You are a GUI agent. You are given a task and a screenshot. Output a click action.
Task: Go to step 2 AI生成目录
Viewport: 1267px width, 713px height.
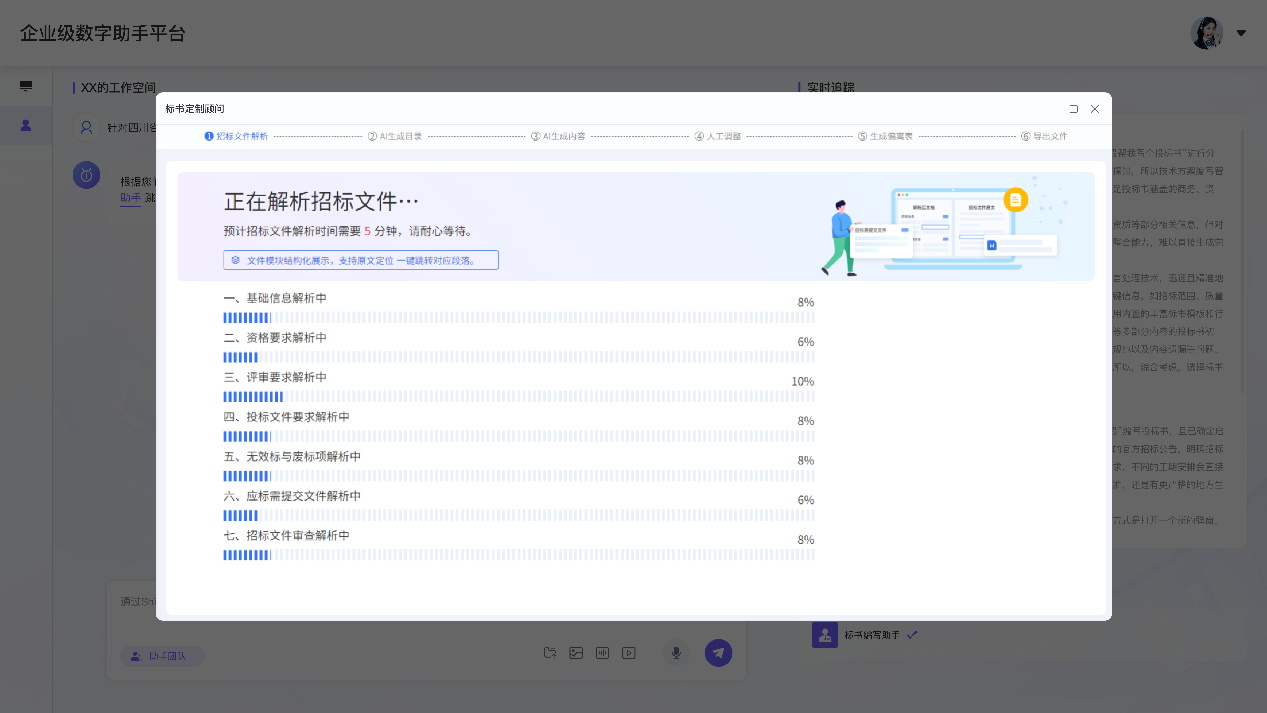tap(395, 136)
